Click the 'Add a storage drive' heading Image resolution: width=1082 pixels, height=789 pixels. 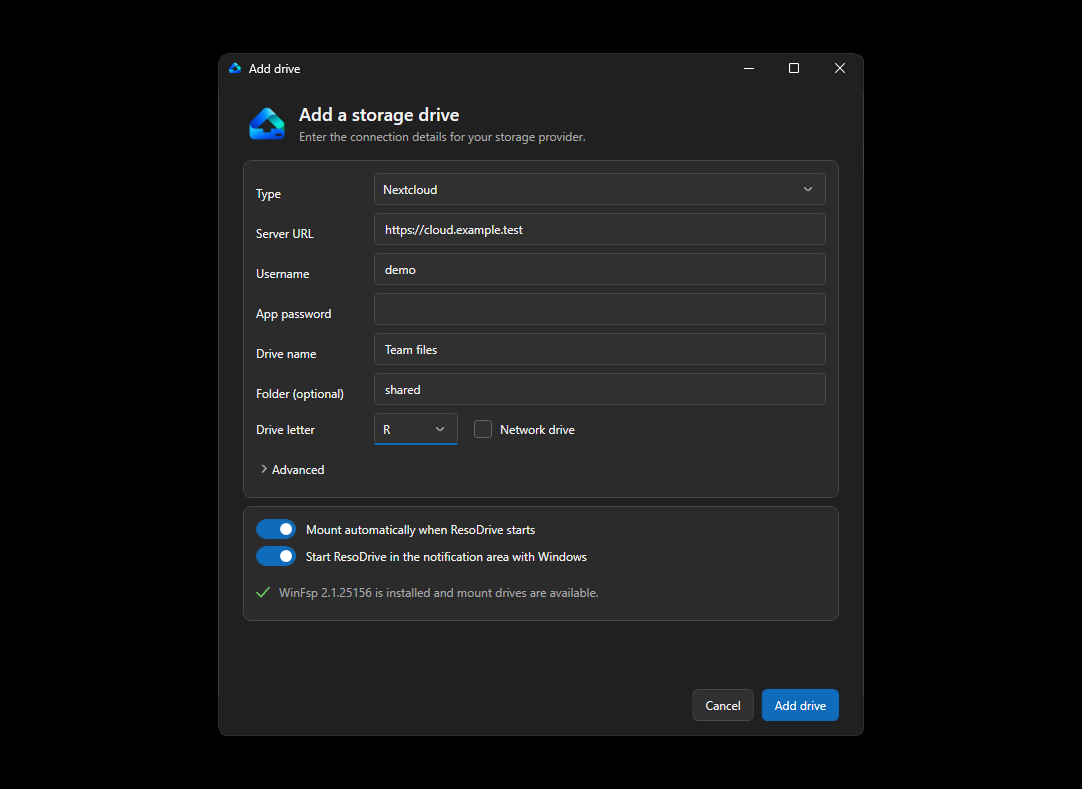pos(379,115)
